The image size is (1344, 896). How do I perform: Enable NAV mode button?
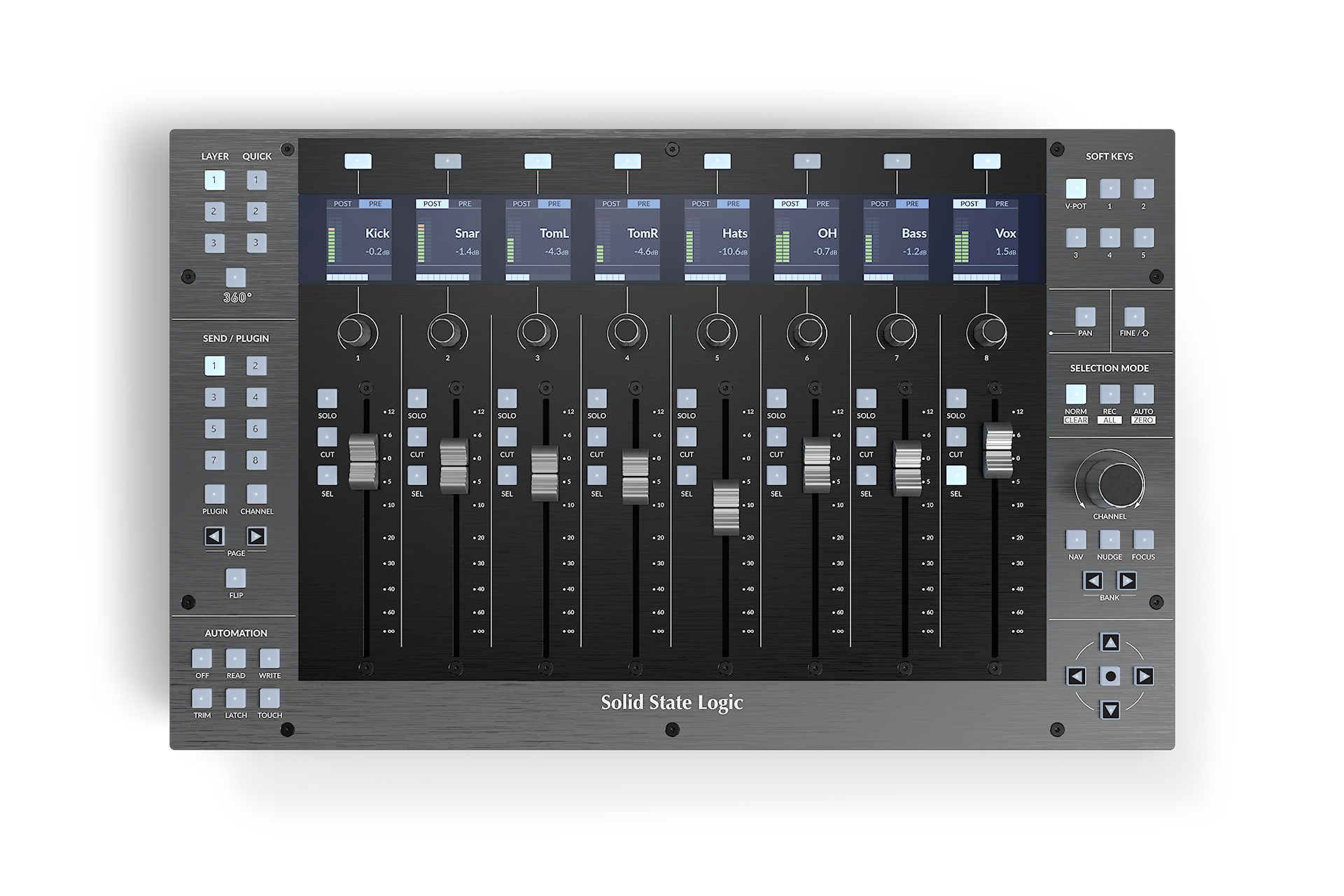1076,540
